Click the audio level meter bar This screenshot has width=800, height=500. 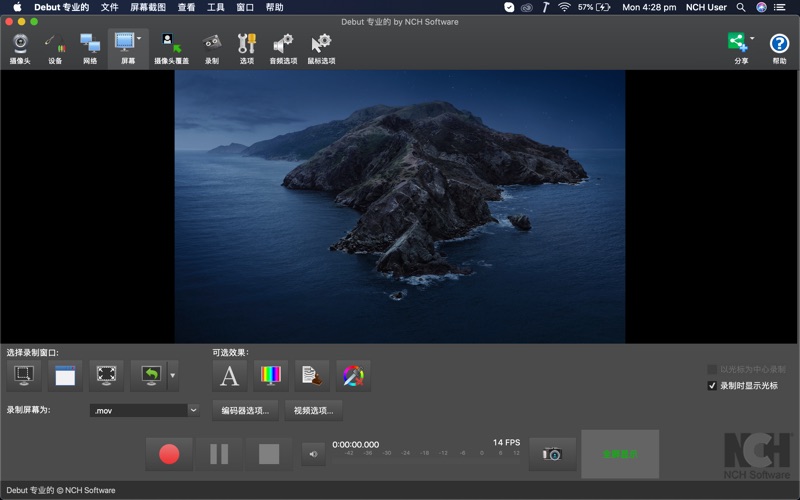(x=430, y=453)
